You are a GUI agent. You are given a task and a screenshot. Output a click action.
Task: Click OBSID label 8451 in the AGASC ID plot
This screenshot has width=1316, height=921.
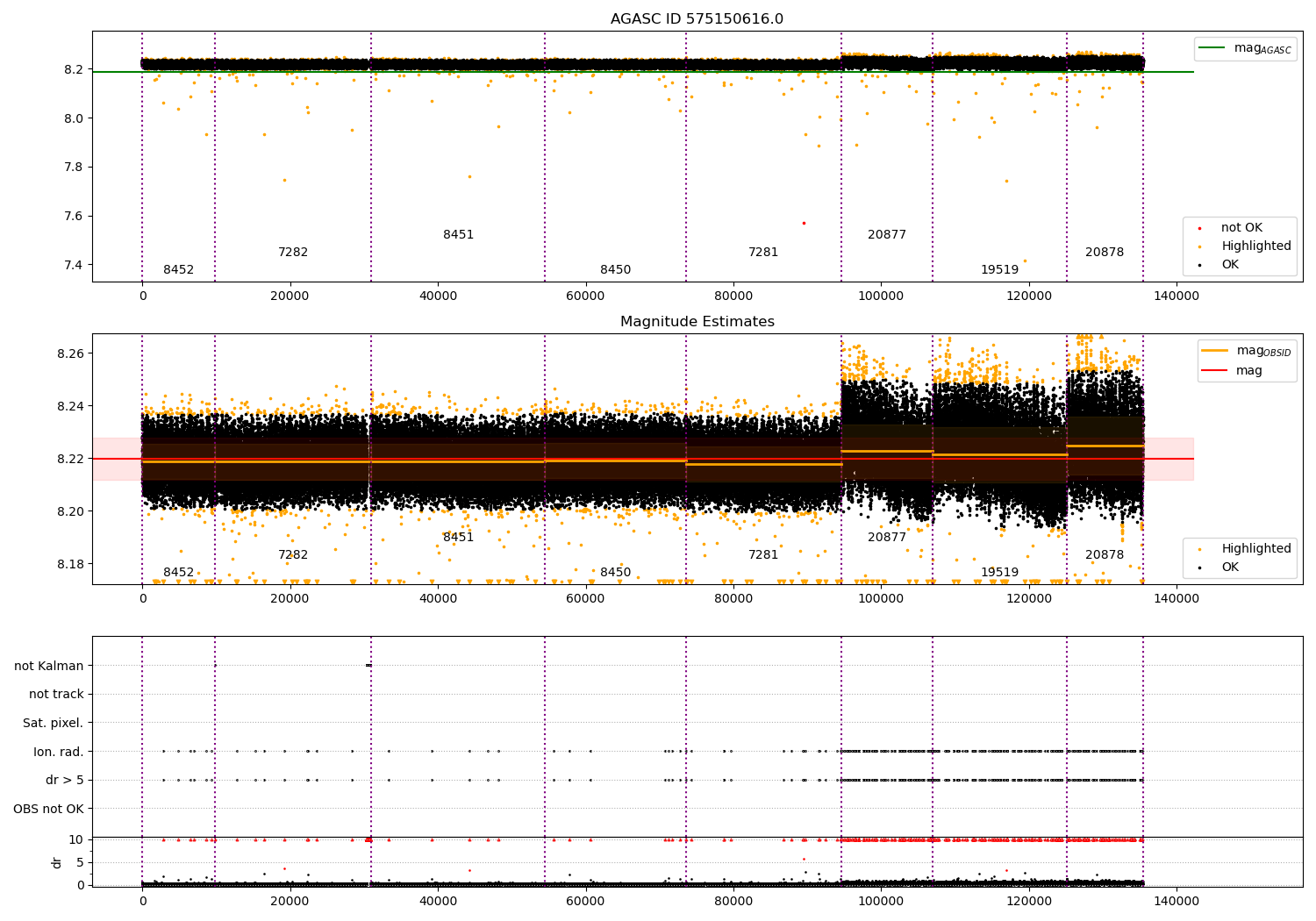click(458, 235)
